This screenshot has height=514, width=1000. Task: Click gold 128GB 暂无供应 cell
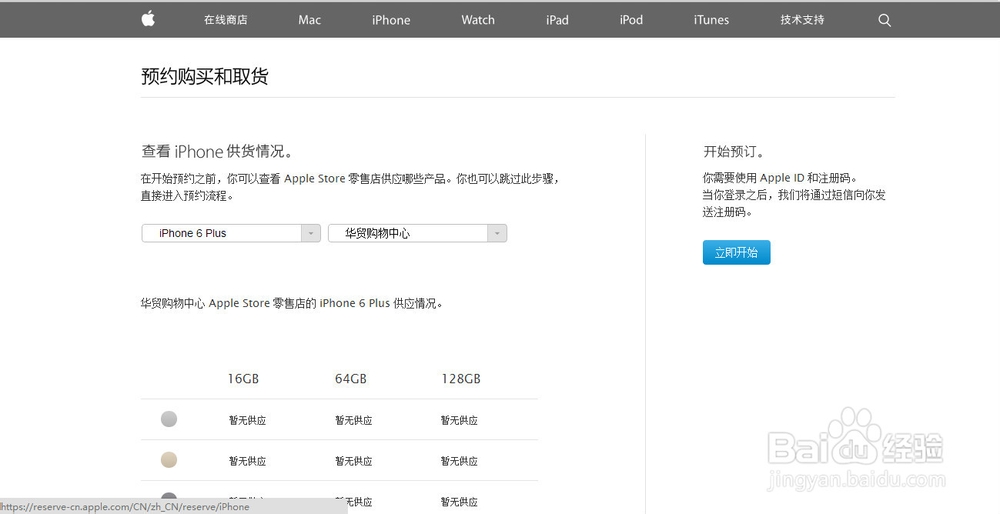tap(459, 461)
